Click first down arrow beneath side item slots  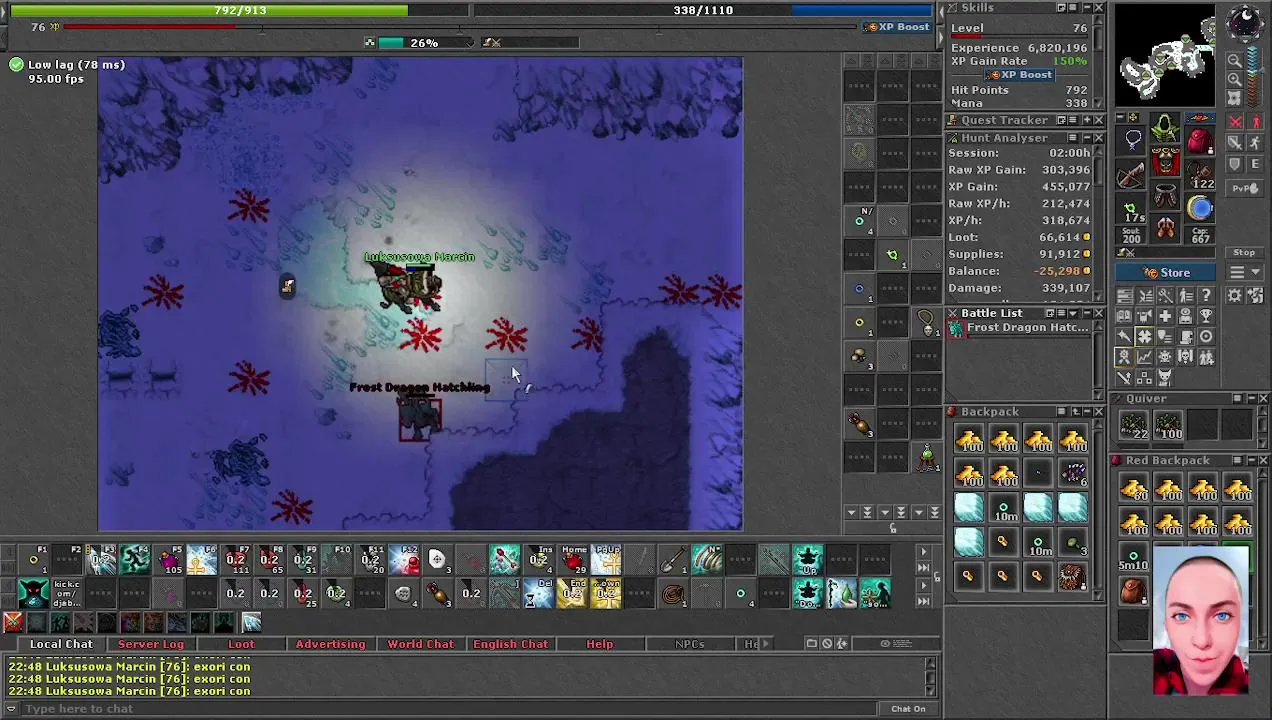click(852, 512)
